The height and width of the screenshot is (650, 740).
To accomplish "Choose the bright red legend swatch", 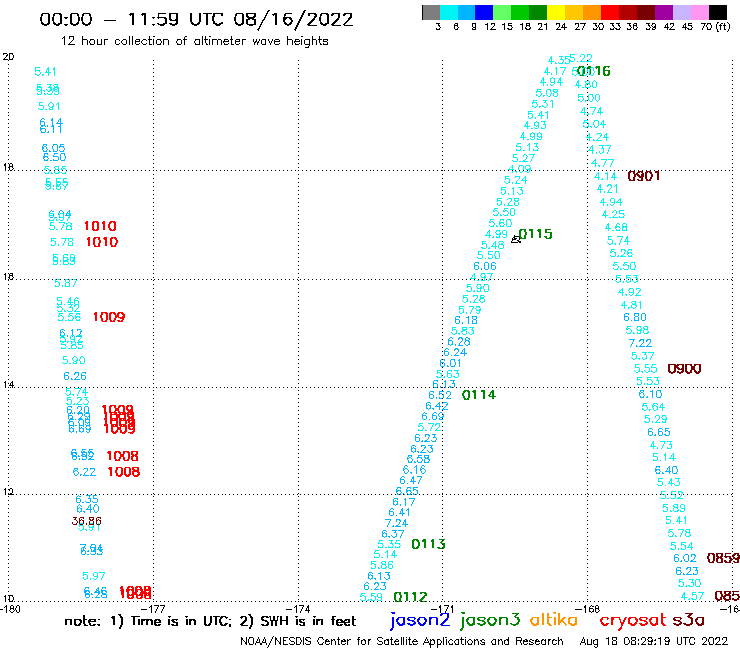I will pos(610,12).
